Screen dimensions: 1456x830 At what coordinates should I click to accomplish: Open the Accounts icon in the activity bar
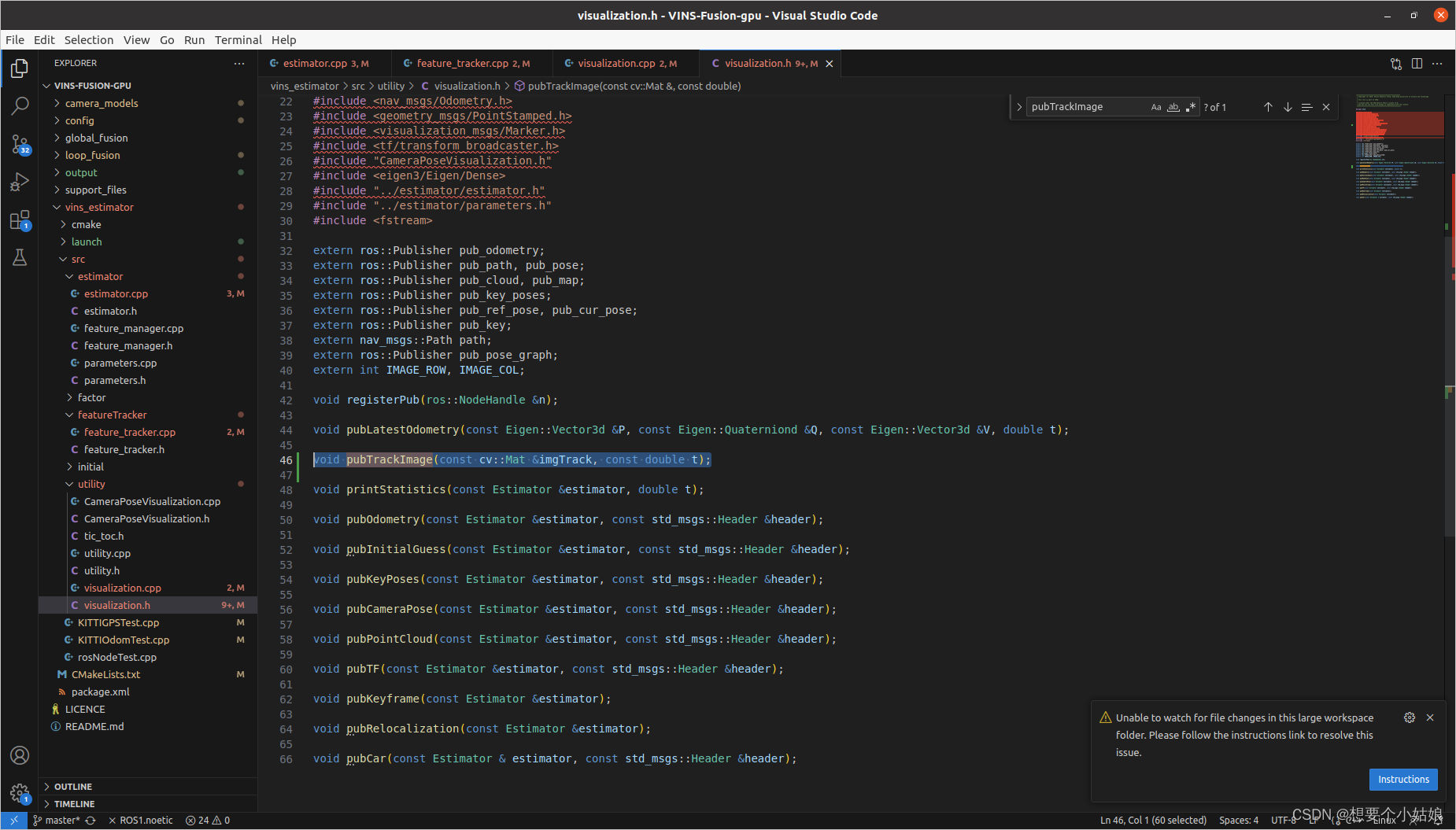point(20,755)
